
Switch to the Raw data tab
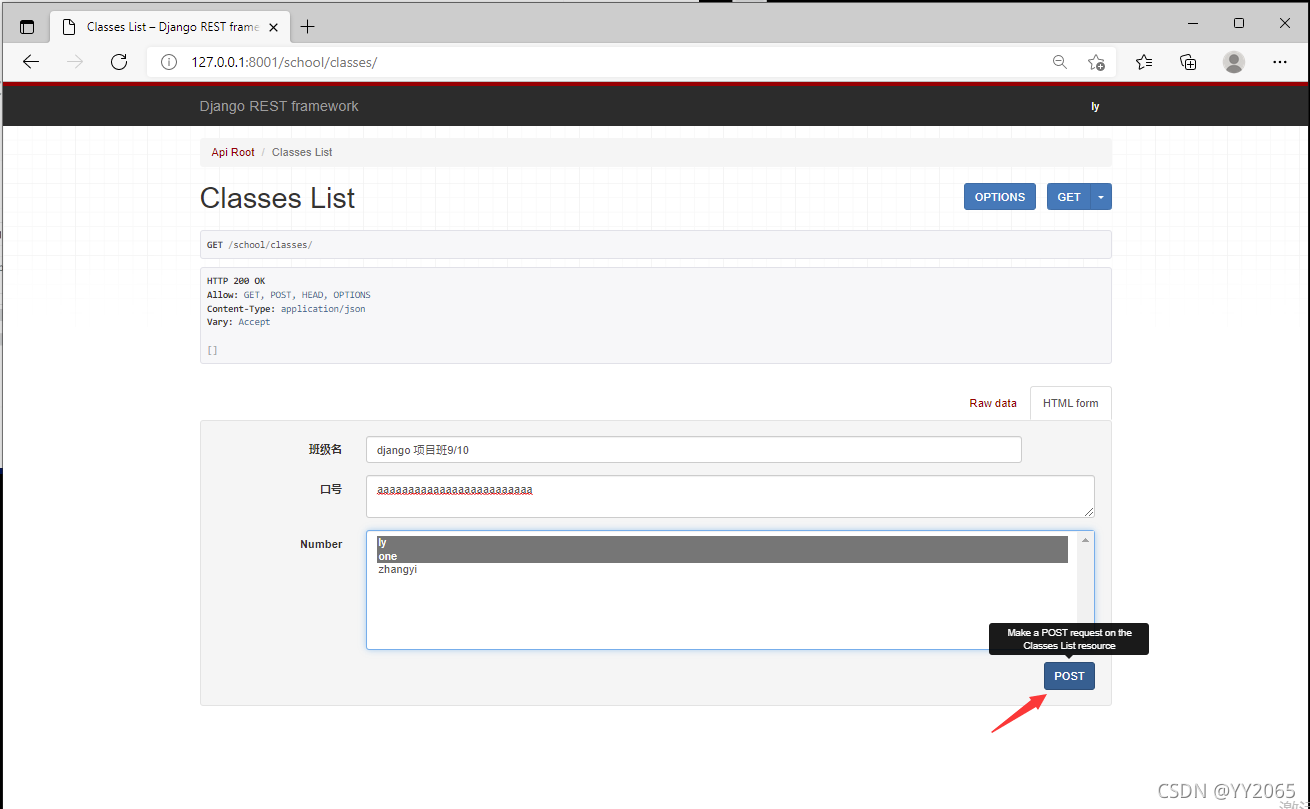point(993,403)
